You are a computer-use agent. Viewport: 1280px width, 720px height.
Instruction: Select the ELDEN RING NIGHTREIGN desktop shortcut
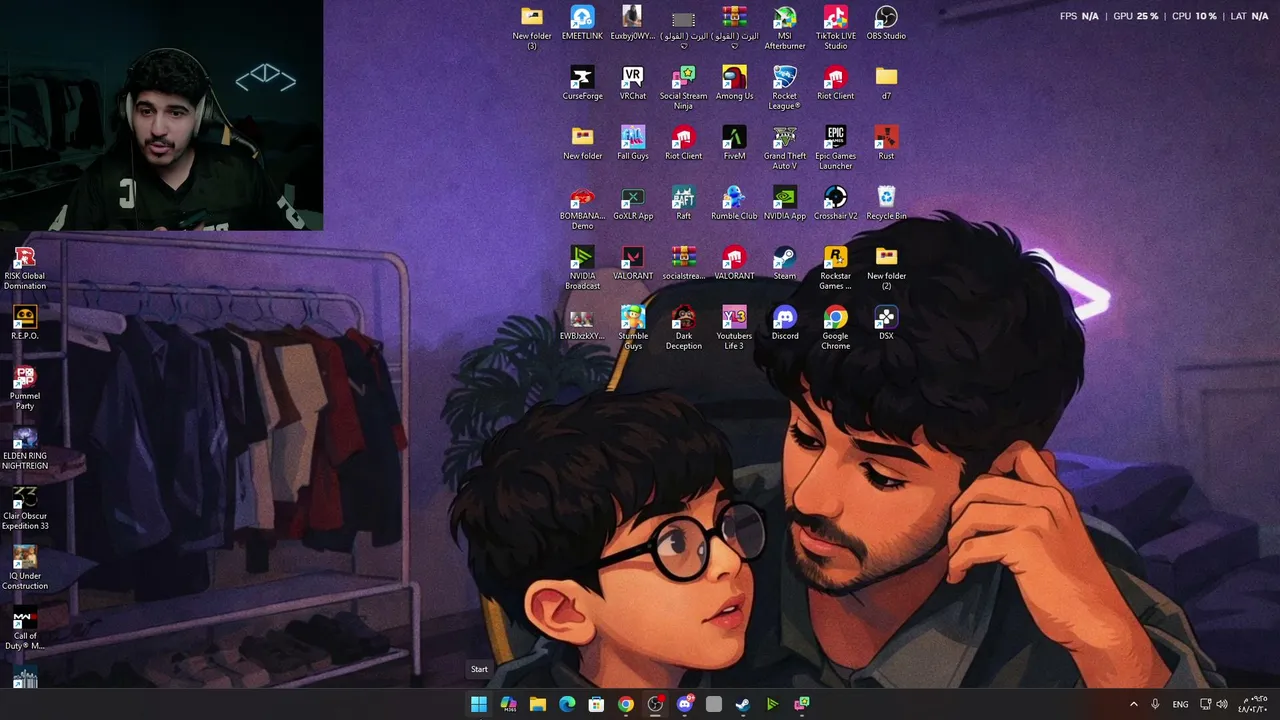tap(25, 448)
